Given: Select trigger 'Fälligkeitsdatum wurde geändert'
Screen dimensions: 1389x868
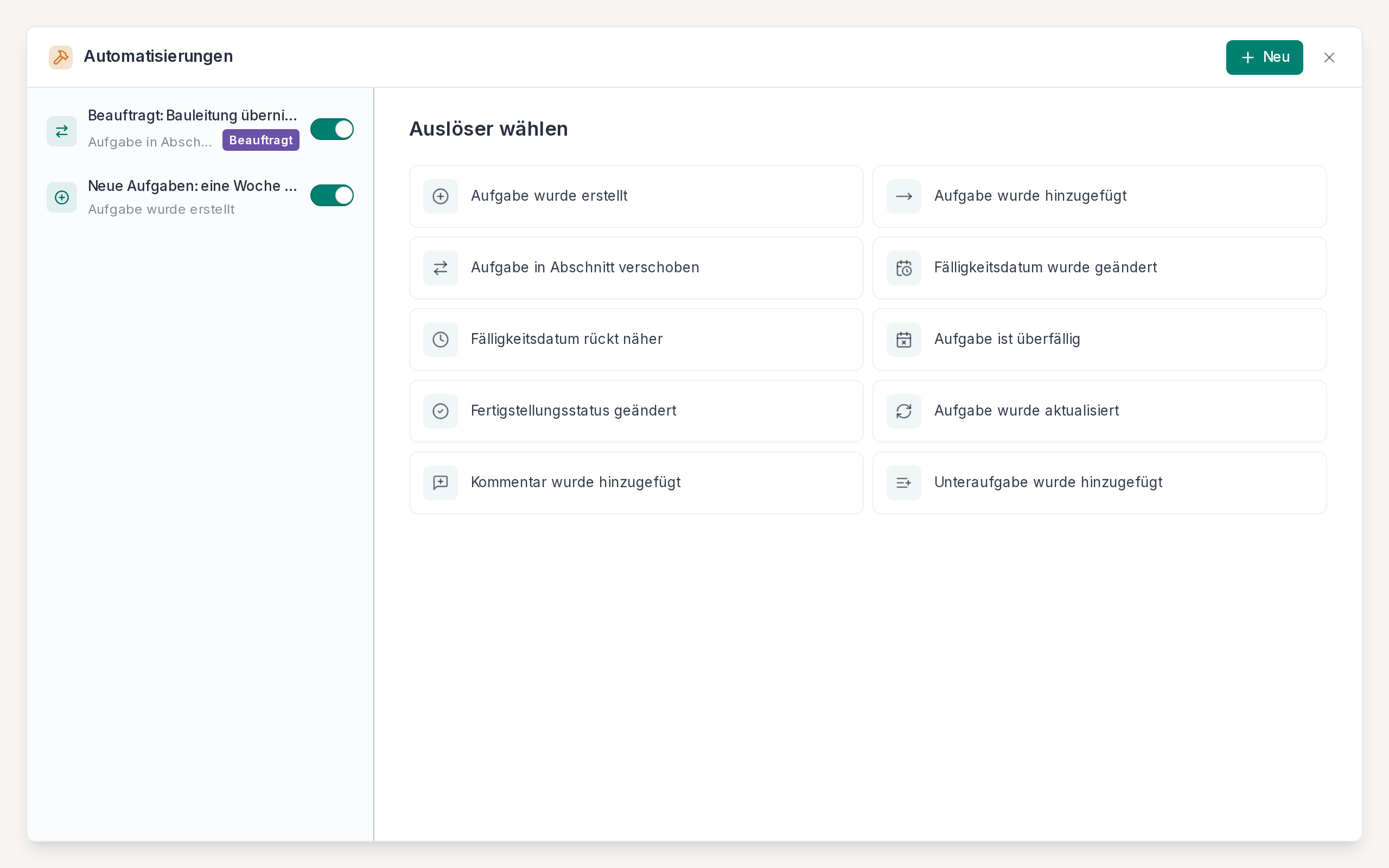Looking at the screenshot, I should coord(1099,268).
